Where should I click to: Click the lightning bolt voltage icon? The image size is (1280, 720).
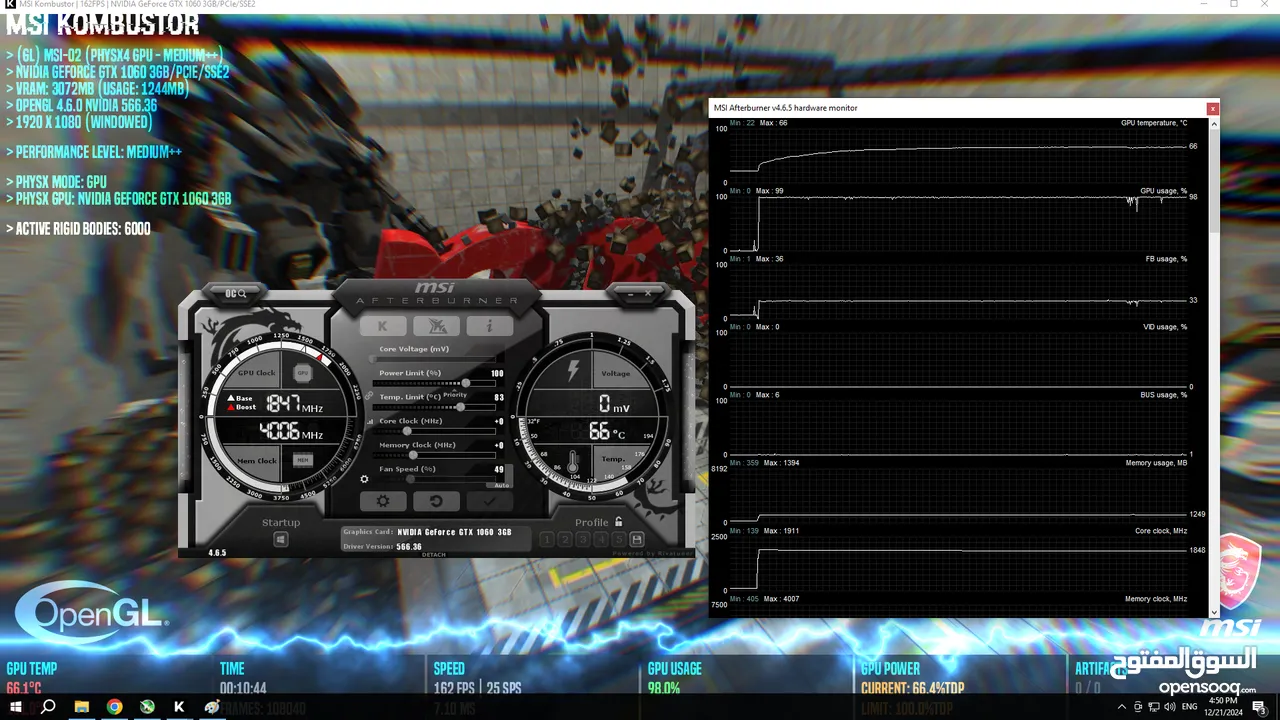[x=573, y=372]
